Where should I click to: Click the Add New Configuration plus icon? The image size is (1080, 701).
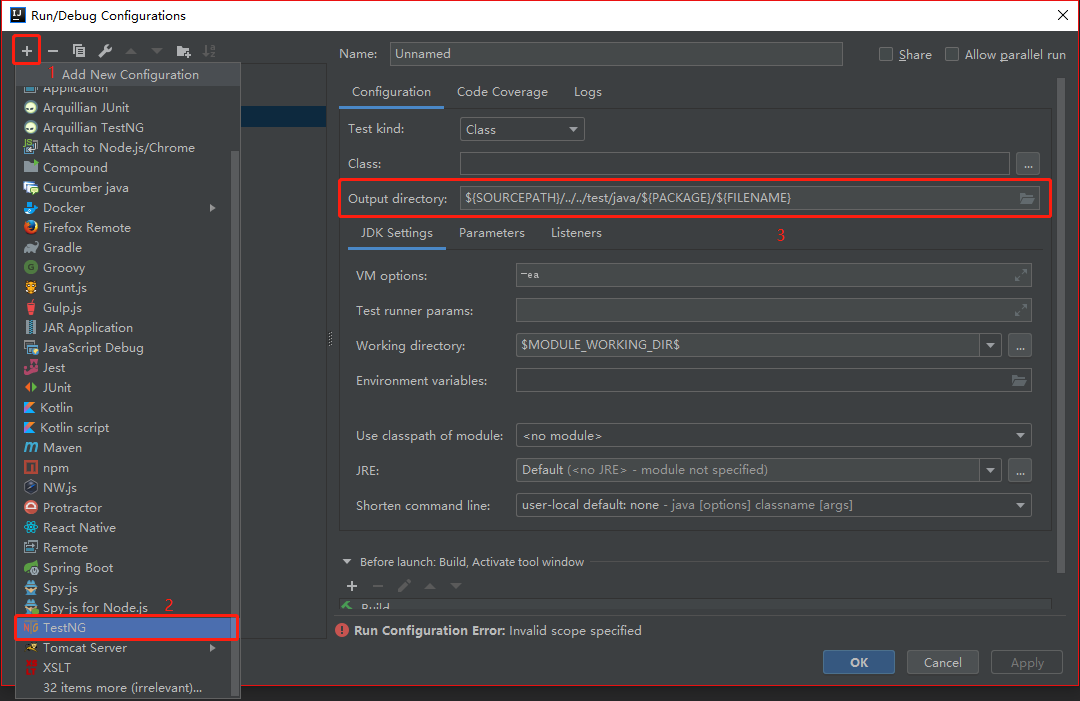(27, 51)
